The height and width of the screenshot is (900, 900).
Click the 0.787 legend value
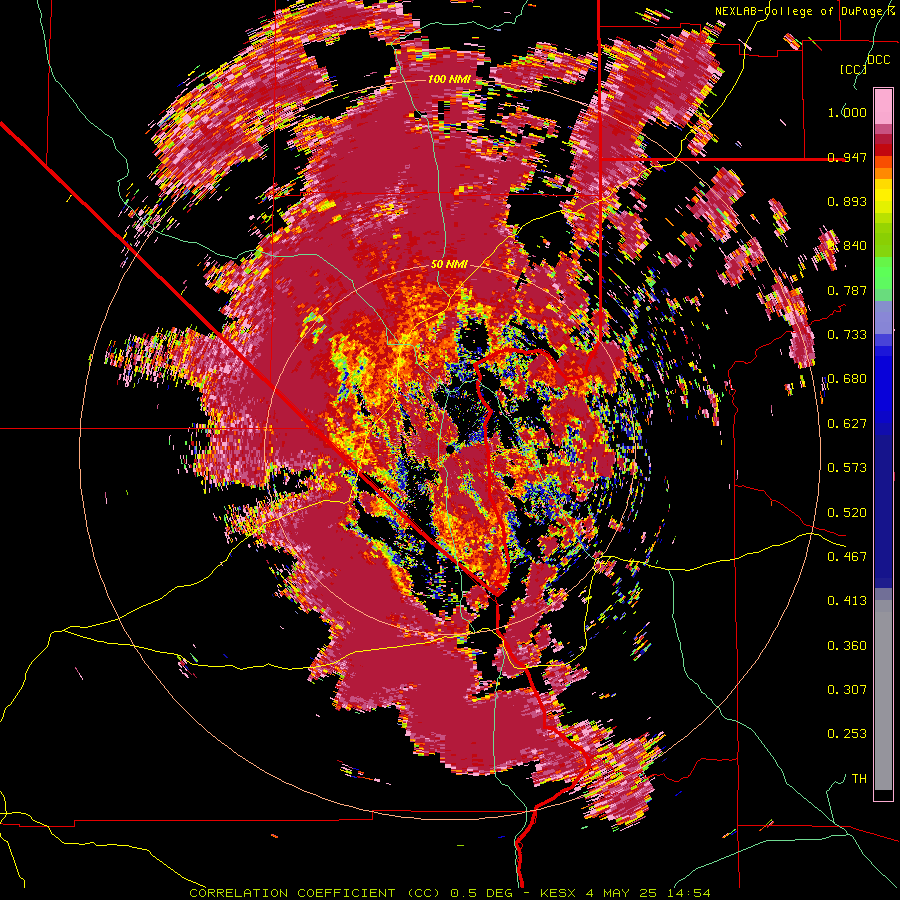click(x=847, y=290)
